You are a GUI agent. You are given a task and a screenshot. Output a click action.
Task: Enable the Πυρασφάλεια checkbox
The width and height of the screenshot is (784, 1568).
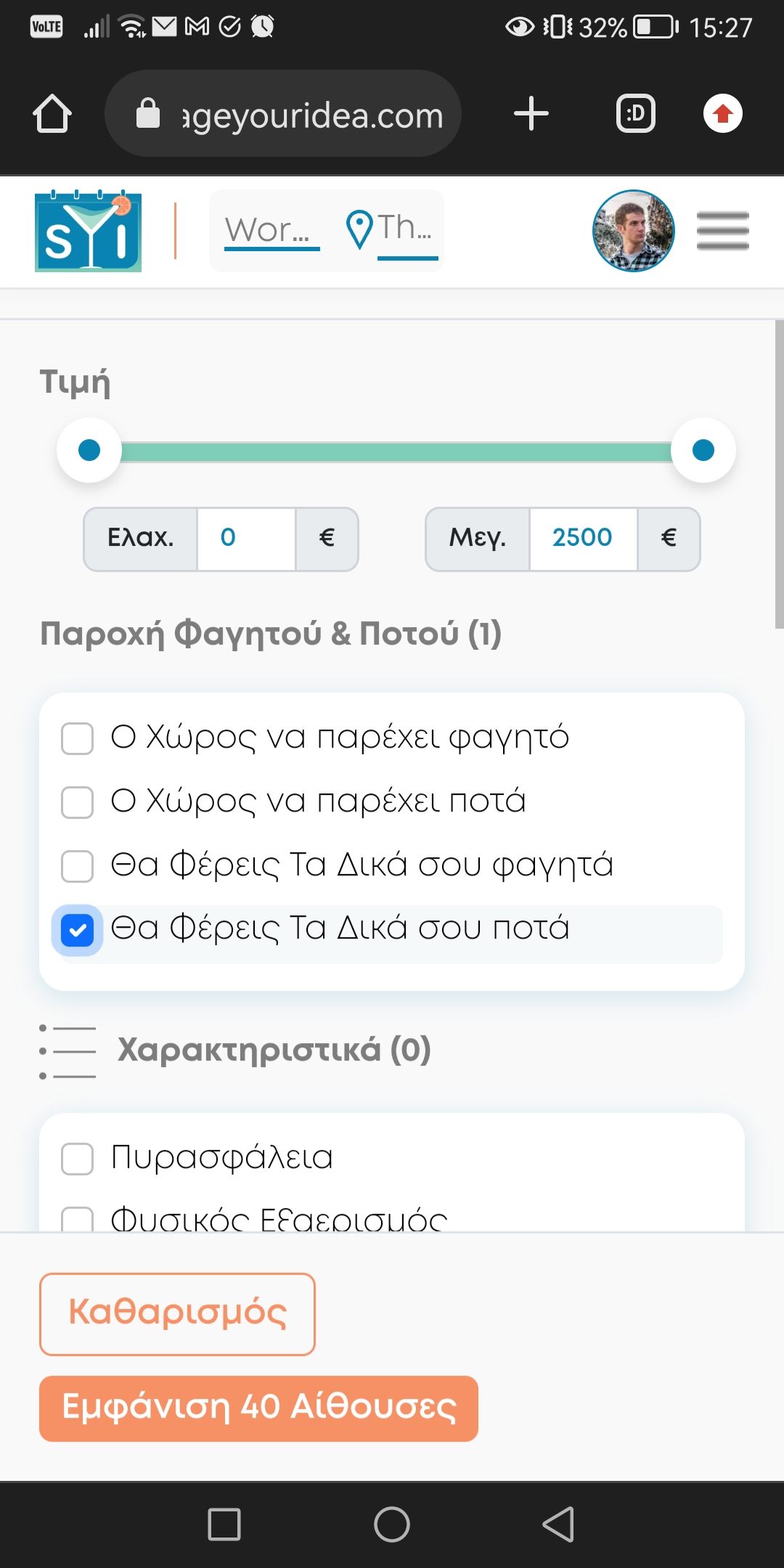[x=78, y=1159]
